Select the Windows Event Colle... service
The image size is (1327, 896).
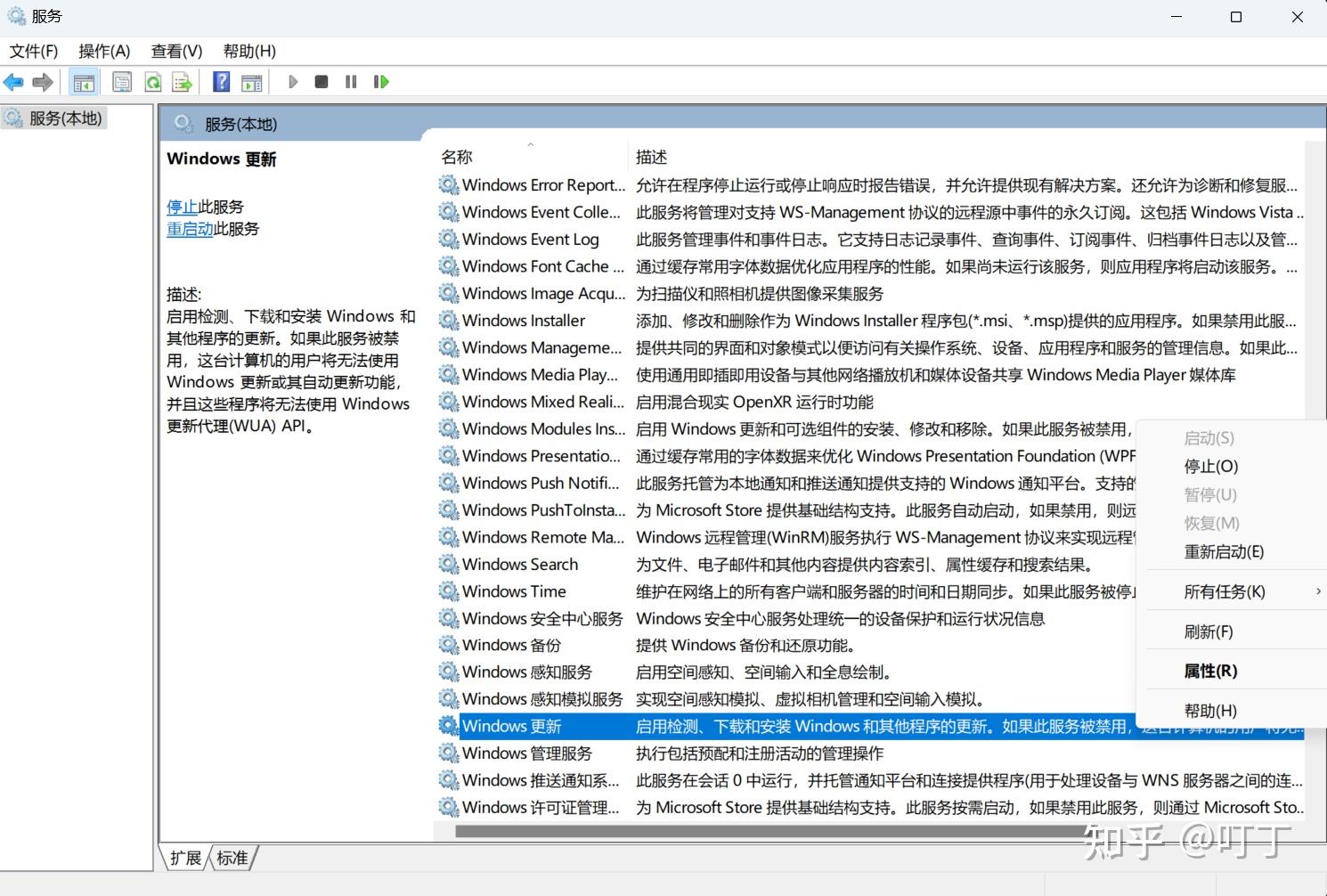[541, 213]
